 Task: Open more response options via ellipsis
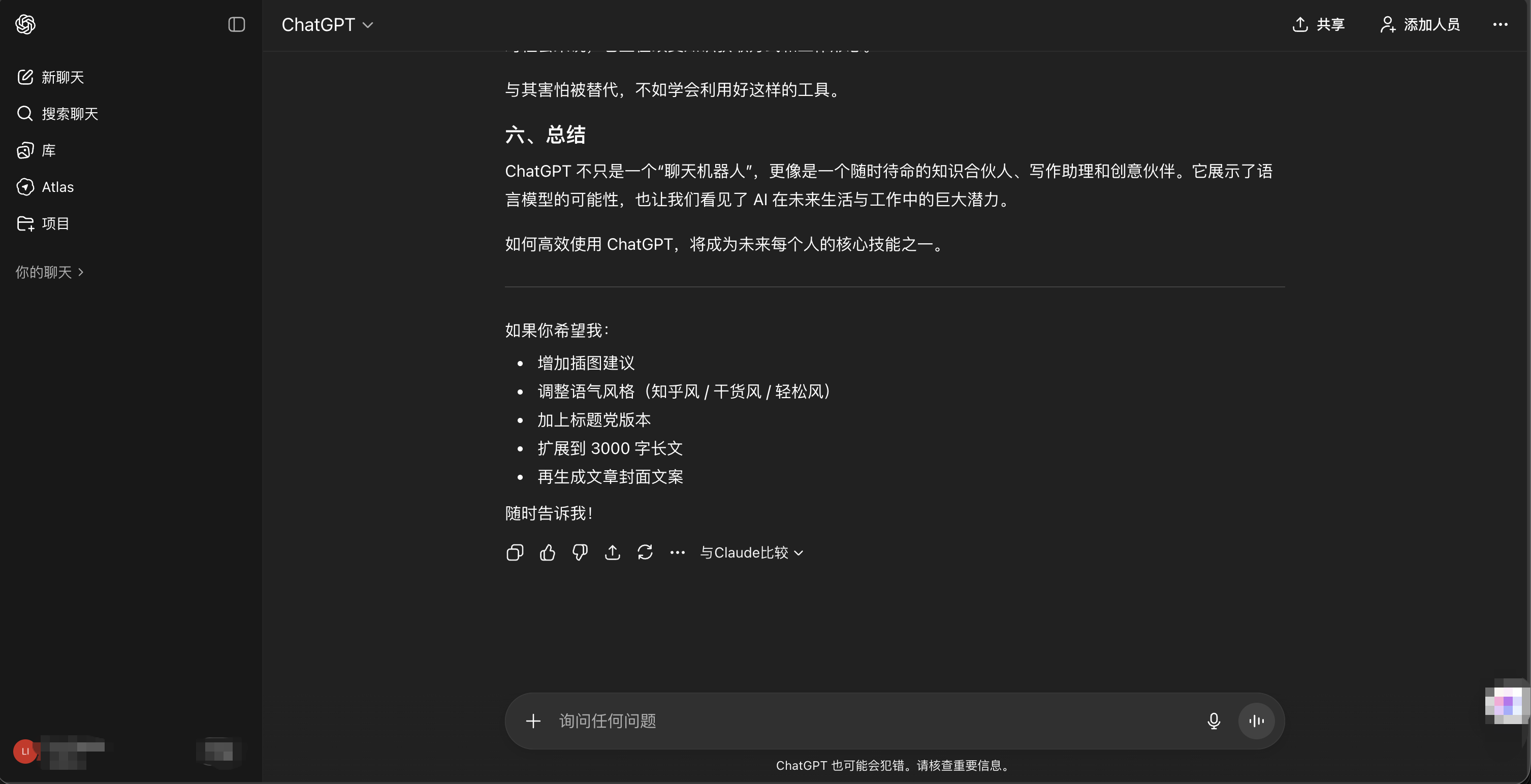click(x=677, y=552)
